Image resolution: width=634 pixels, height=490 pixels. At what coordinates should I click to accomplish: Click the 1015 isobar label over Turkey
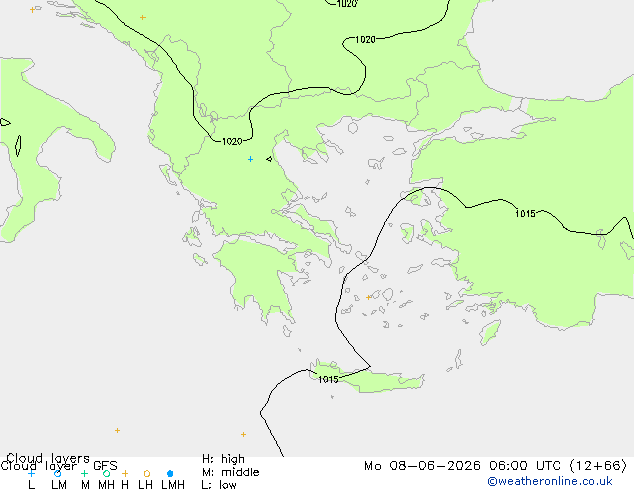[525, 213]
